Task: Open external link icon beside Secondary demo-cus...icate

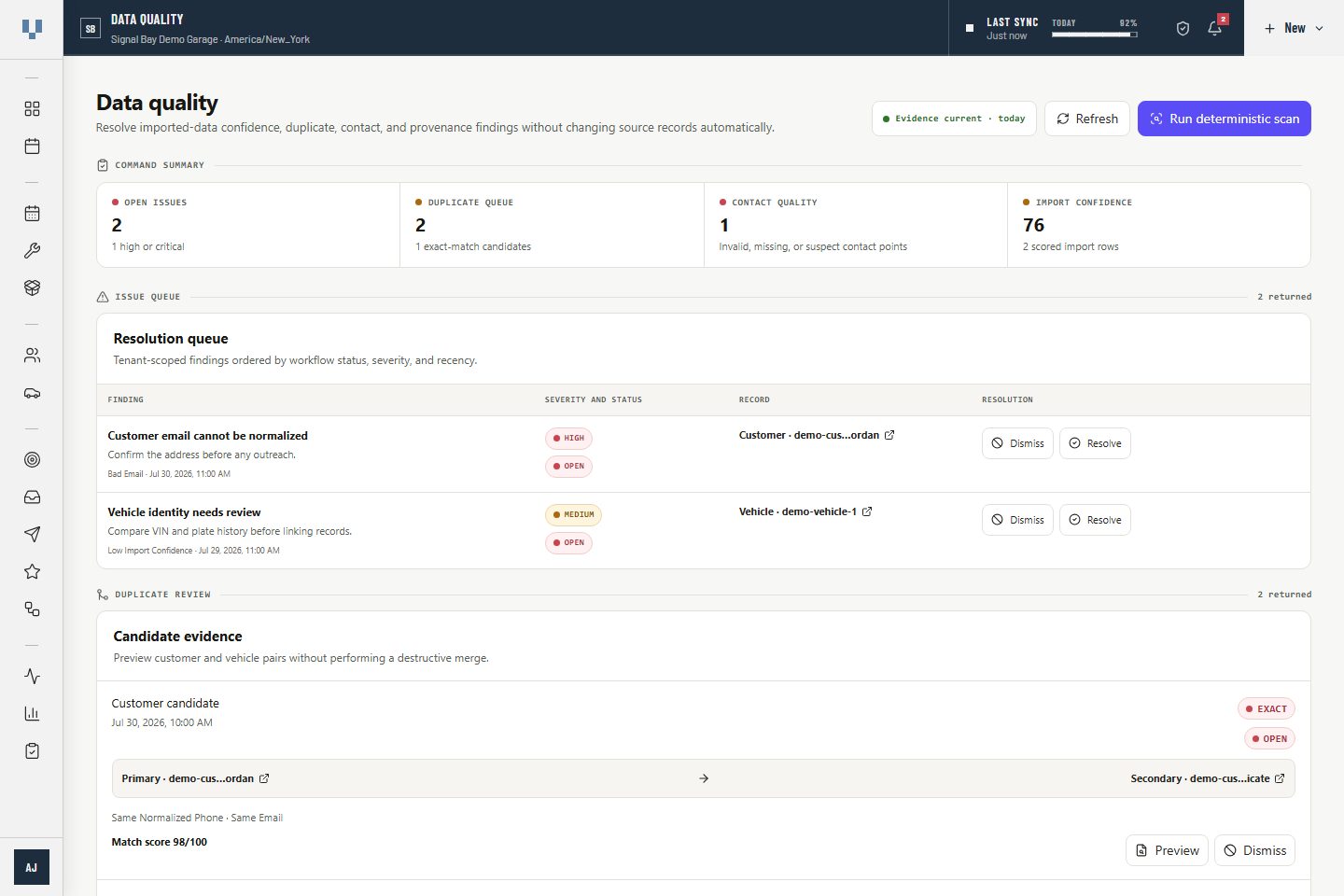Action: point(1280,778)
